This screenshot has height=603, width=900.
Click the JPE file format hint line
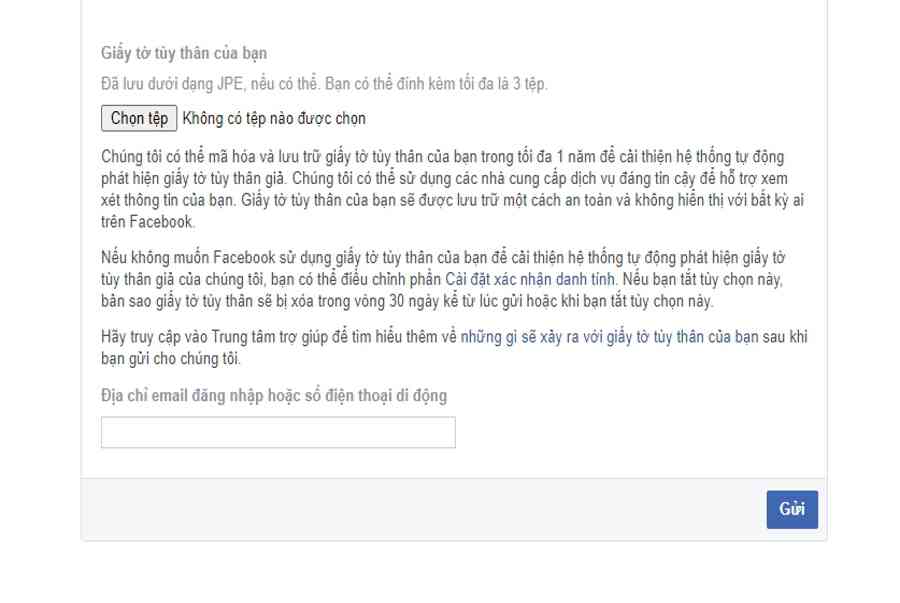point(324,84)
